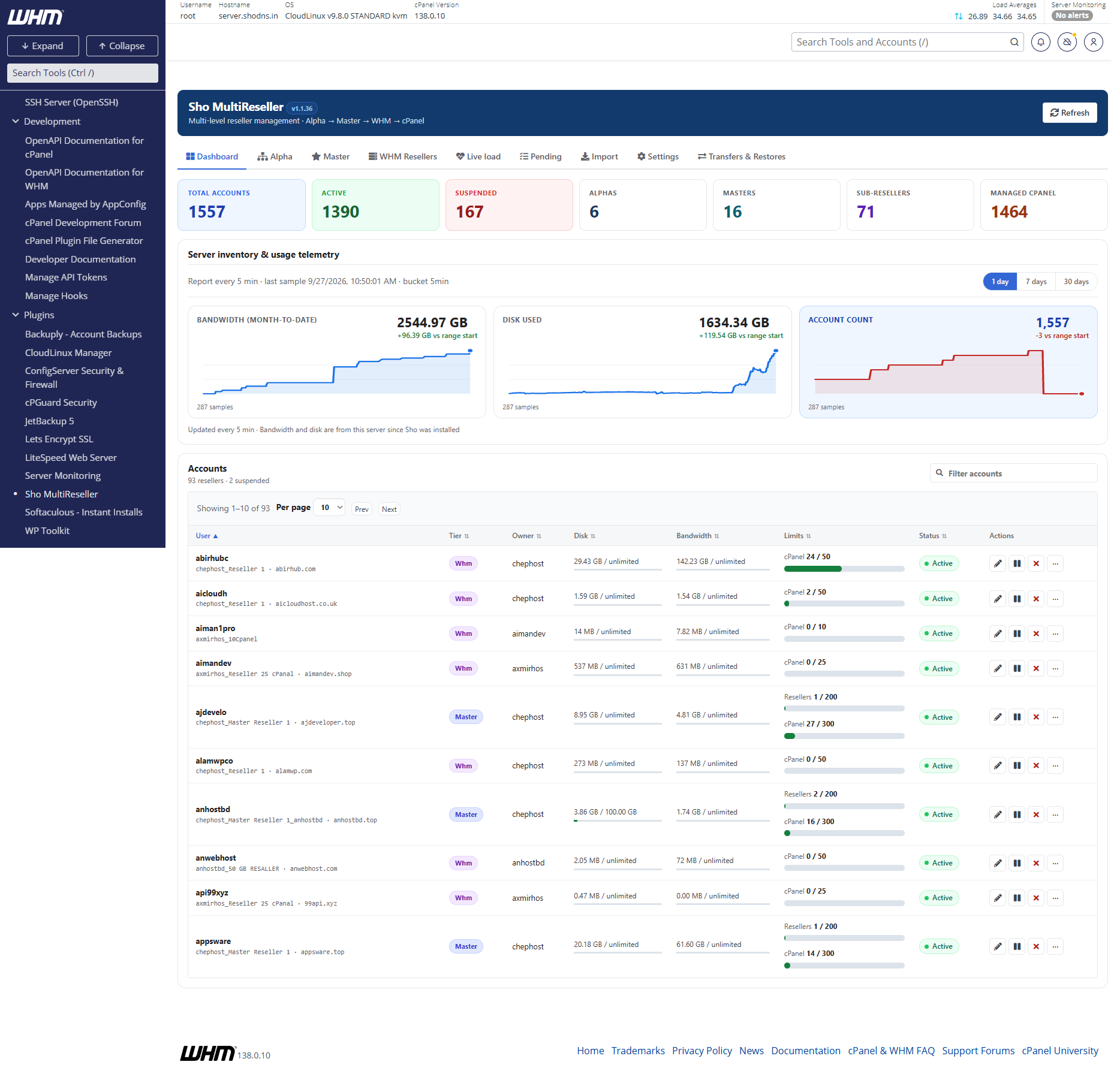The width and height of the screenshot is (1111, 1092).
Task: Go to Prev page of accounts
Action: click(362, 509)
